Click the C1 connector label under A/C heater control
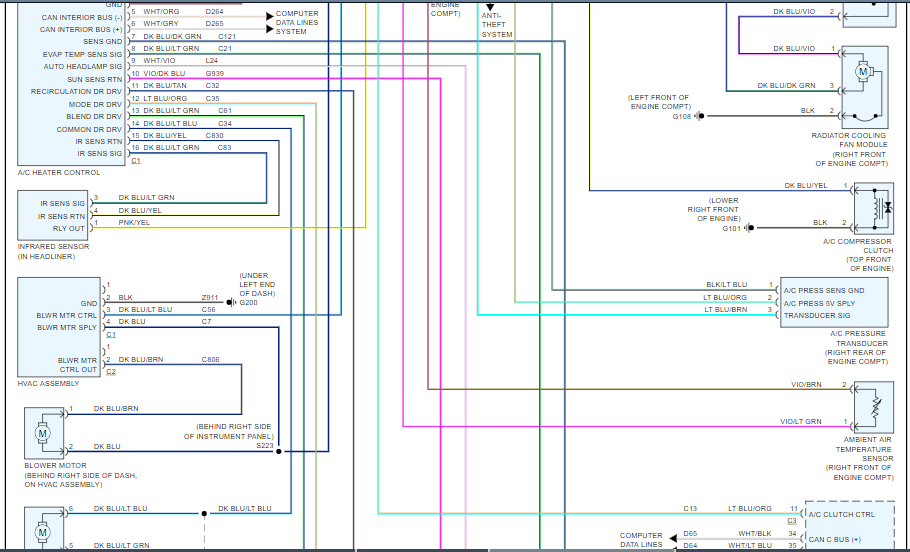The width and height of the screenshot is (910, 552). (136, 161)
